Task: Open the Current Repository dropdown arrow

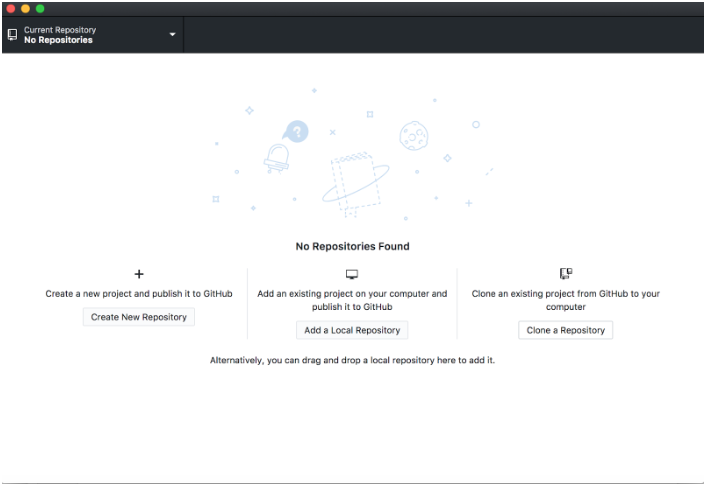Action: tap(172, 34)
